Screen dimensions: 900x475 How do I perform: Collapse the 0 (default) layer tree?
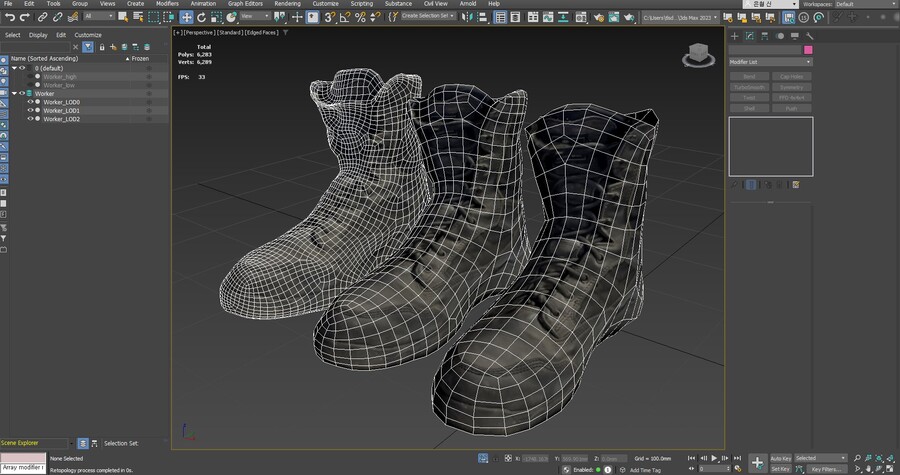[x=13, y=68]
